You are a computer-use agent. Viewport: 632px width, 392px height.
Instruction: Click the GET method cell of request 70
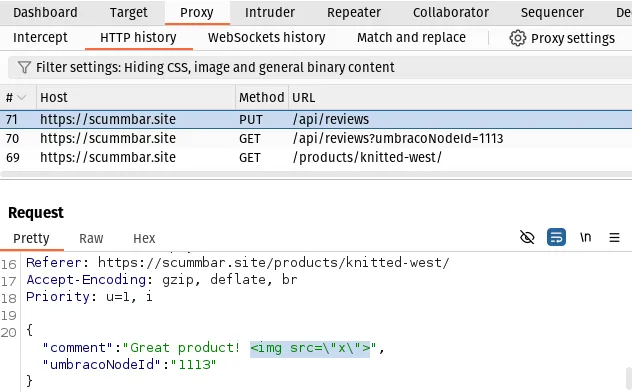(249, 139)
